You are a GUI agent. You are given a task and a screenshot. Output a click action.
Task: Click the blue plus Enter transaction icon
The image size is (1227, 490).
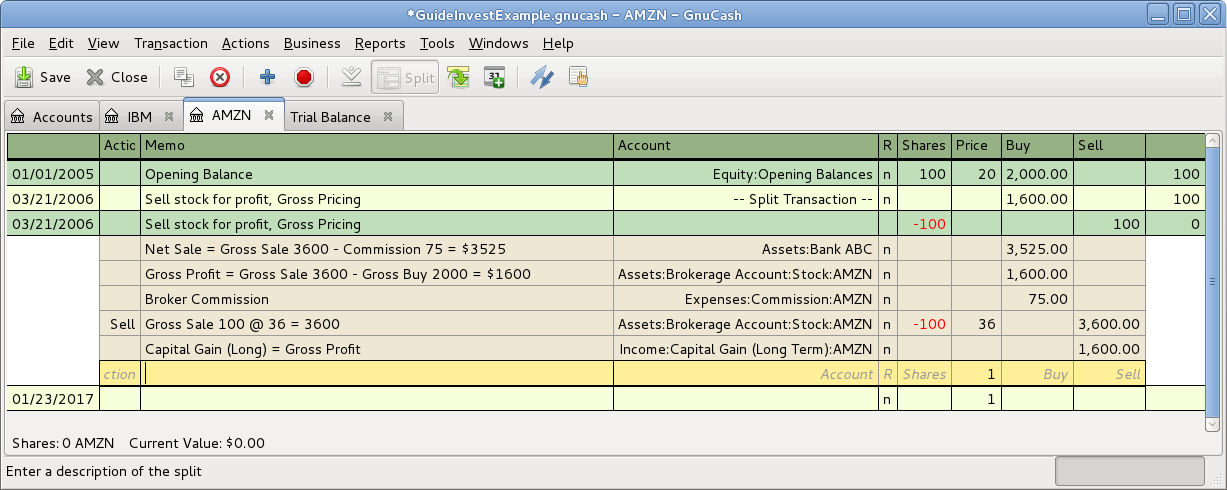pyautogui.click(x=267, y=77)
